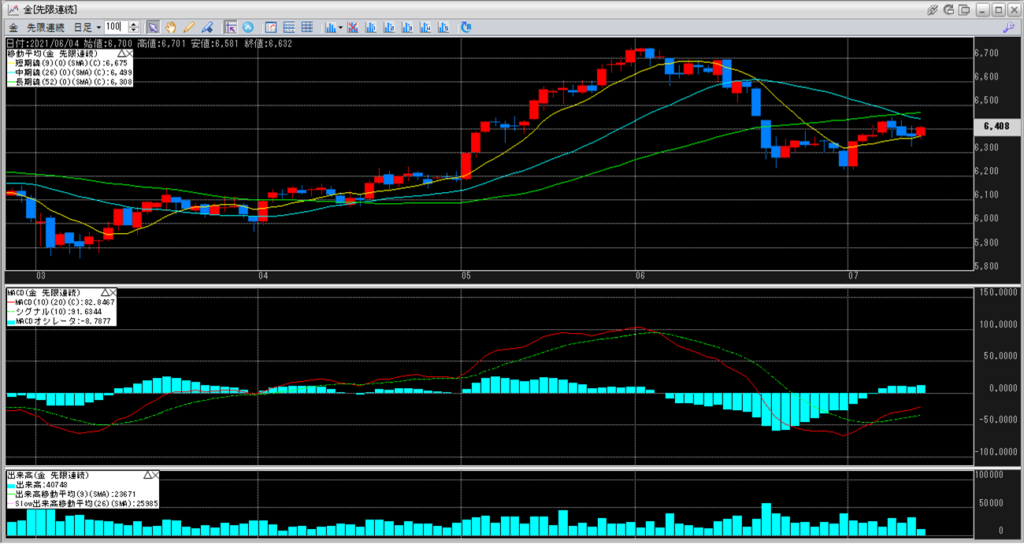Image resolution: width=1024 pixels, height=544 pixels.
Task: Click the 先限連続 contract label in toolbar
Action: 46,27
